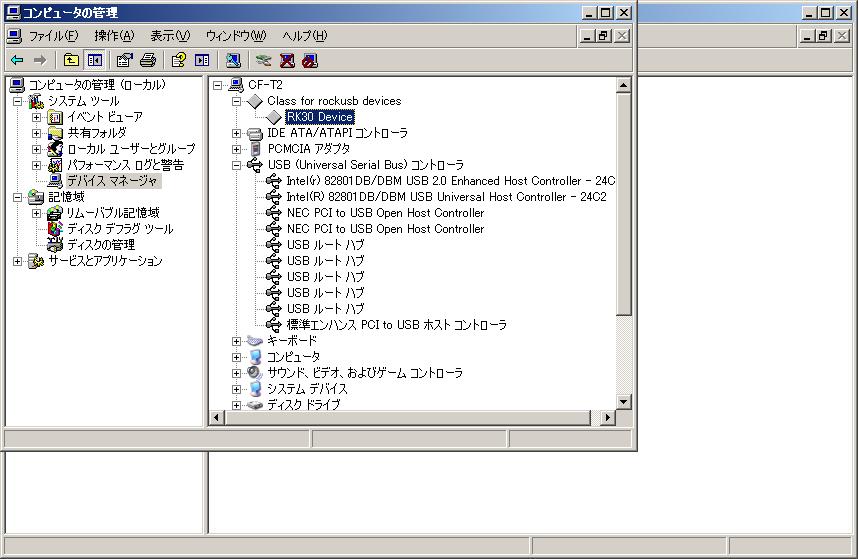Click device list scroll up arrow
The image size is (858, 559).
[624, 85]
